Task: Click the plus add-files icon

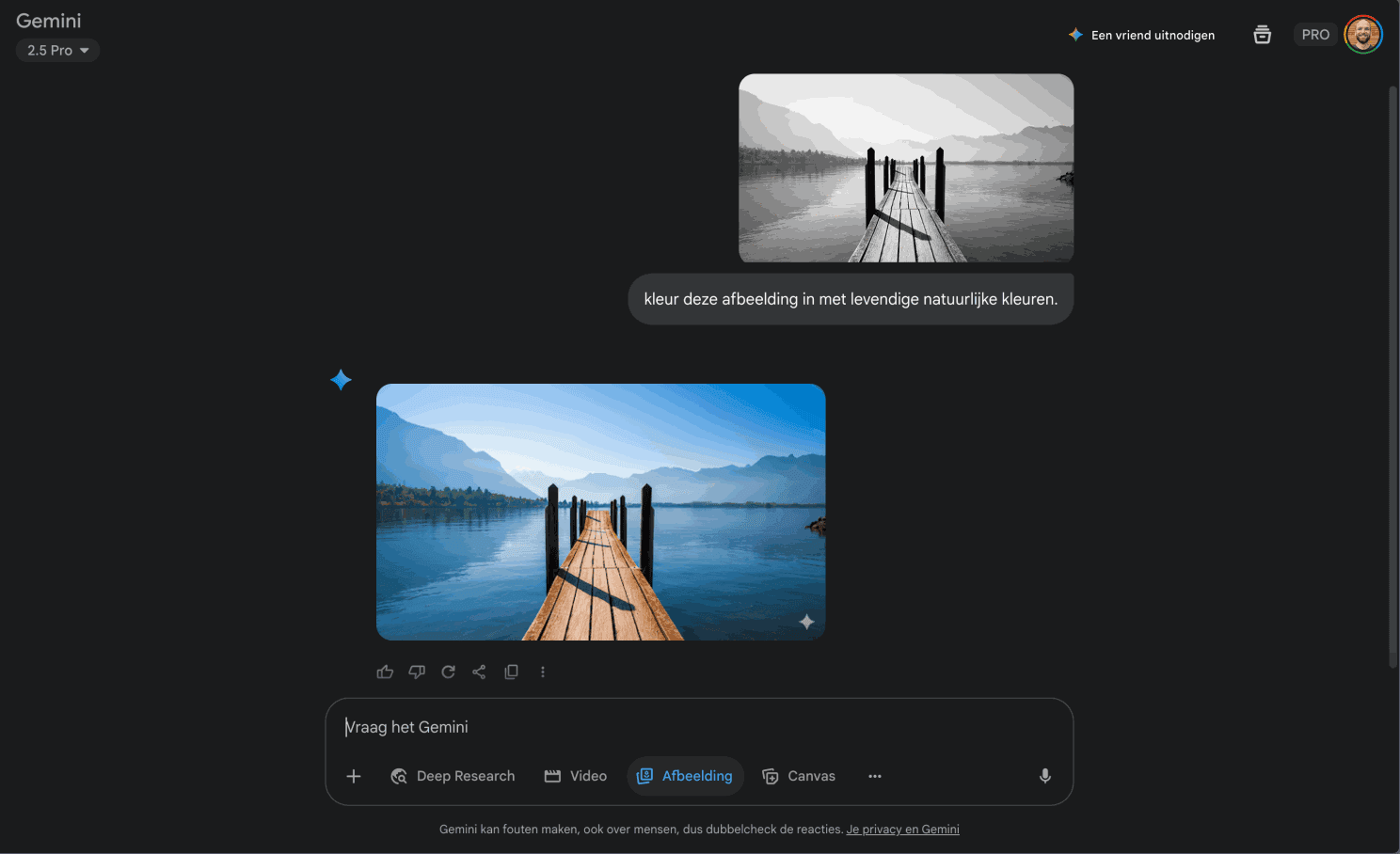Action: (354, 776)
